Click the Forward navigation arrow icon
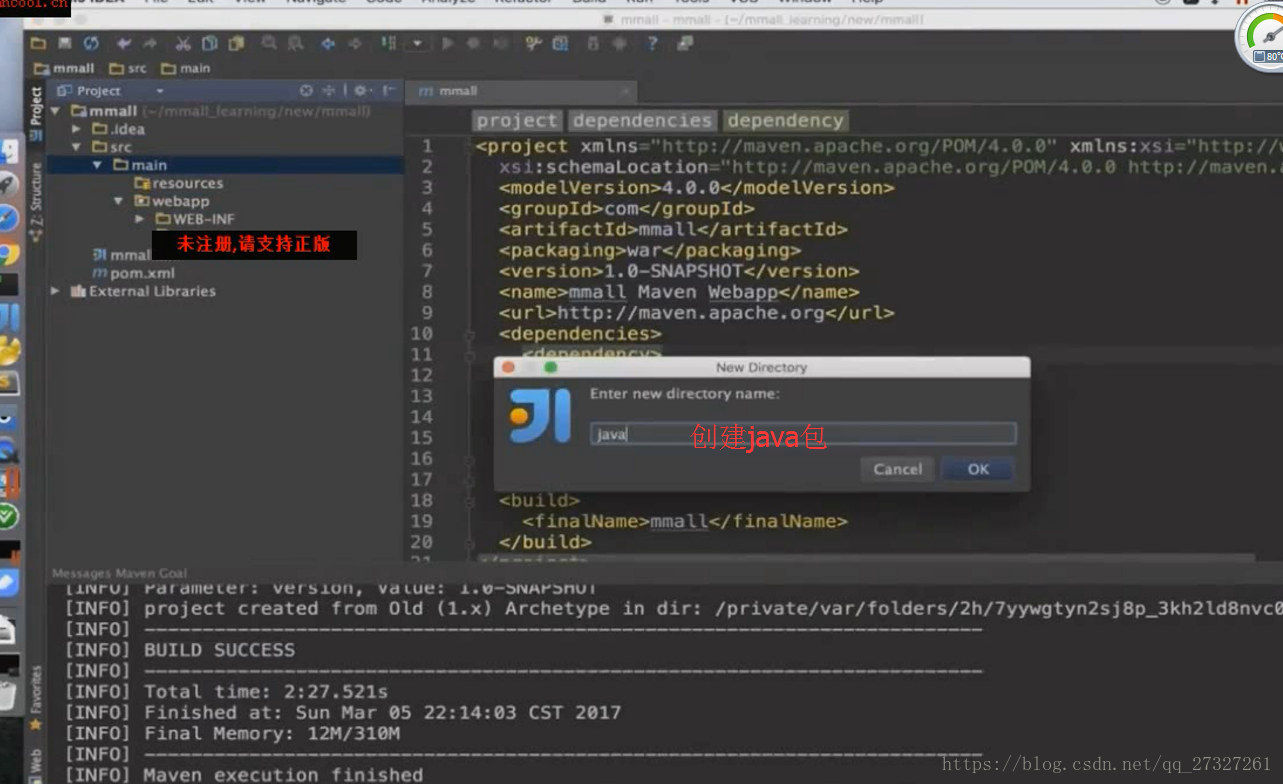Screen dimensions: 1283x784 (354, 43)
